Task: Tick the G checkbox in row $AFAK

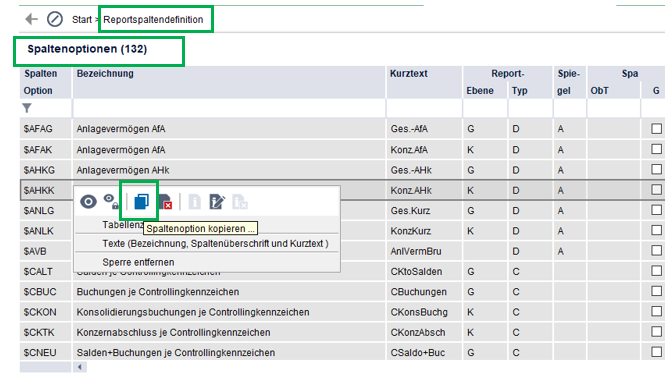Action: pyautogui.click(x=657, y=149)
